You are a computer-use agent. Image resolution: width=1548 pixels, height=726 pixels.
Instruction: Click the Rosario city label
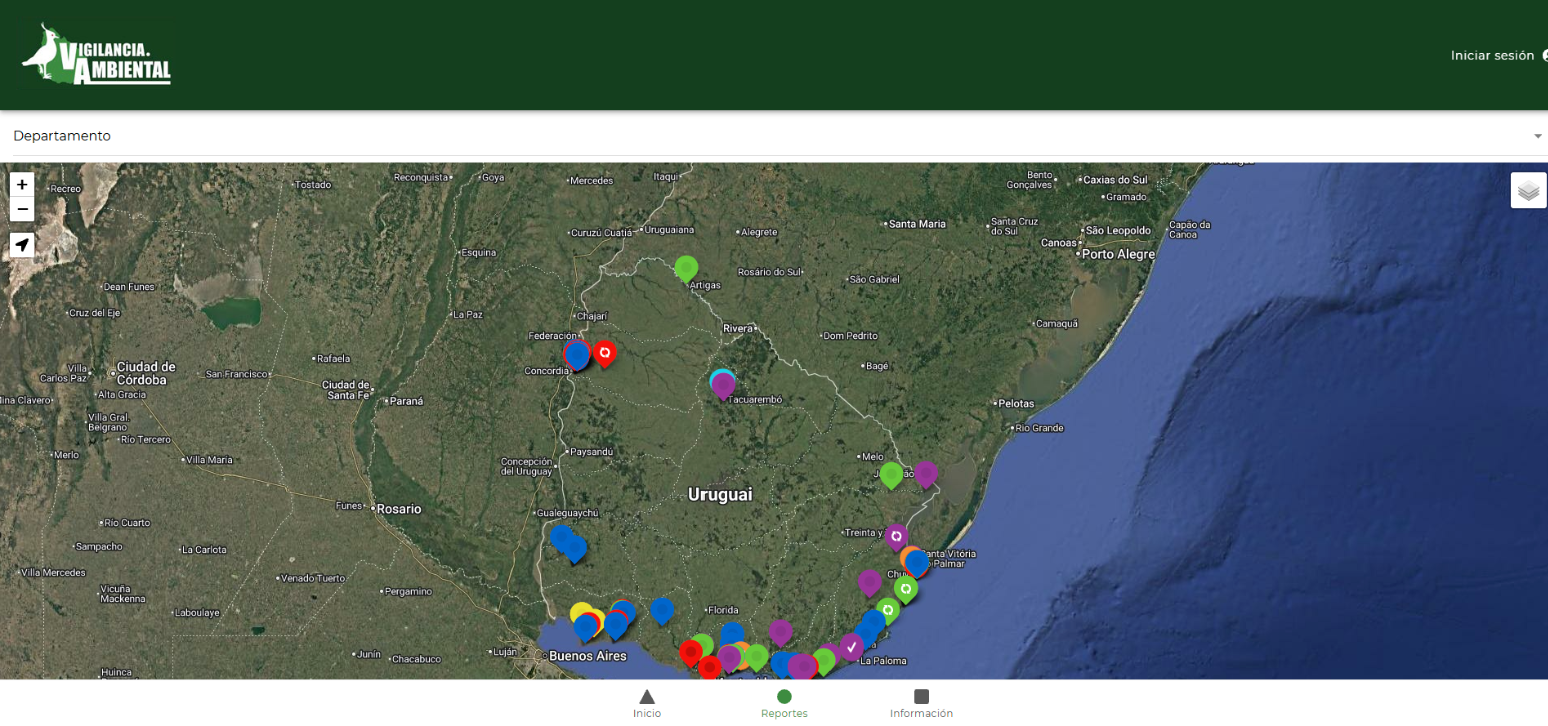(399, 509)
